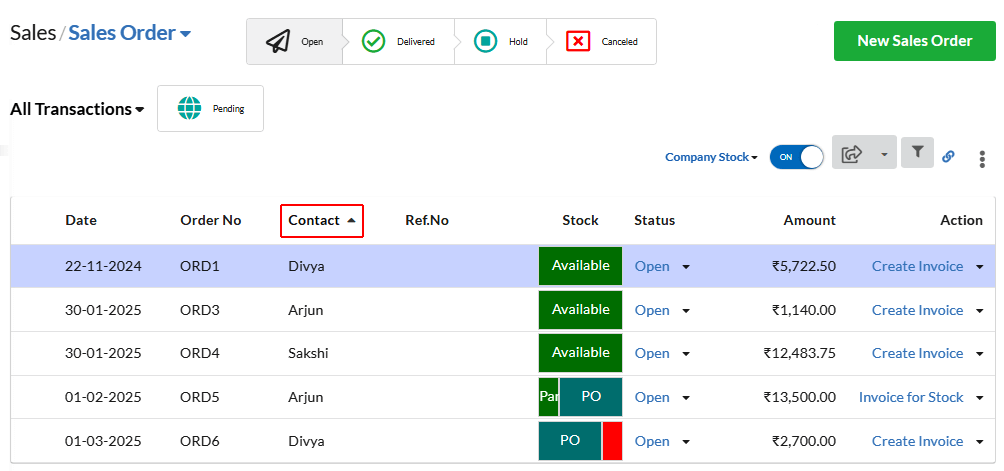The image size is (1004, 471).
Task: Click the green checkmark Delivered icon
Action: (373, 42)
